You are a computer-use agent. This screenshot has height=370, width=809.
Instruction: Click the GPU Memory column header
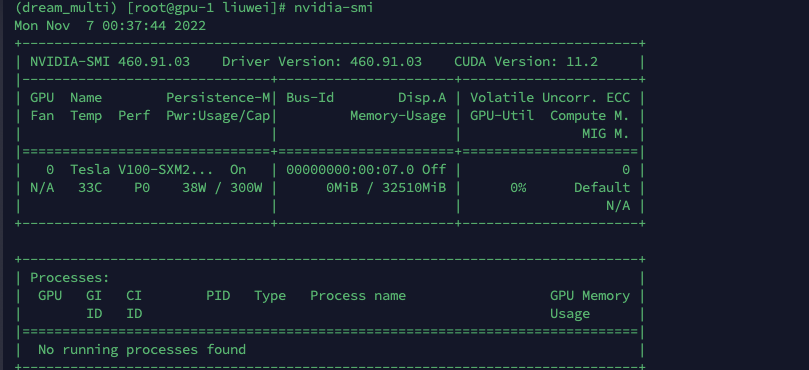pyautogui.click(x=590, y=296)
